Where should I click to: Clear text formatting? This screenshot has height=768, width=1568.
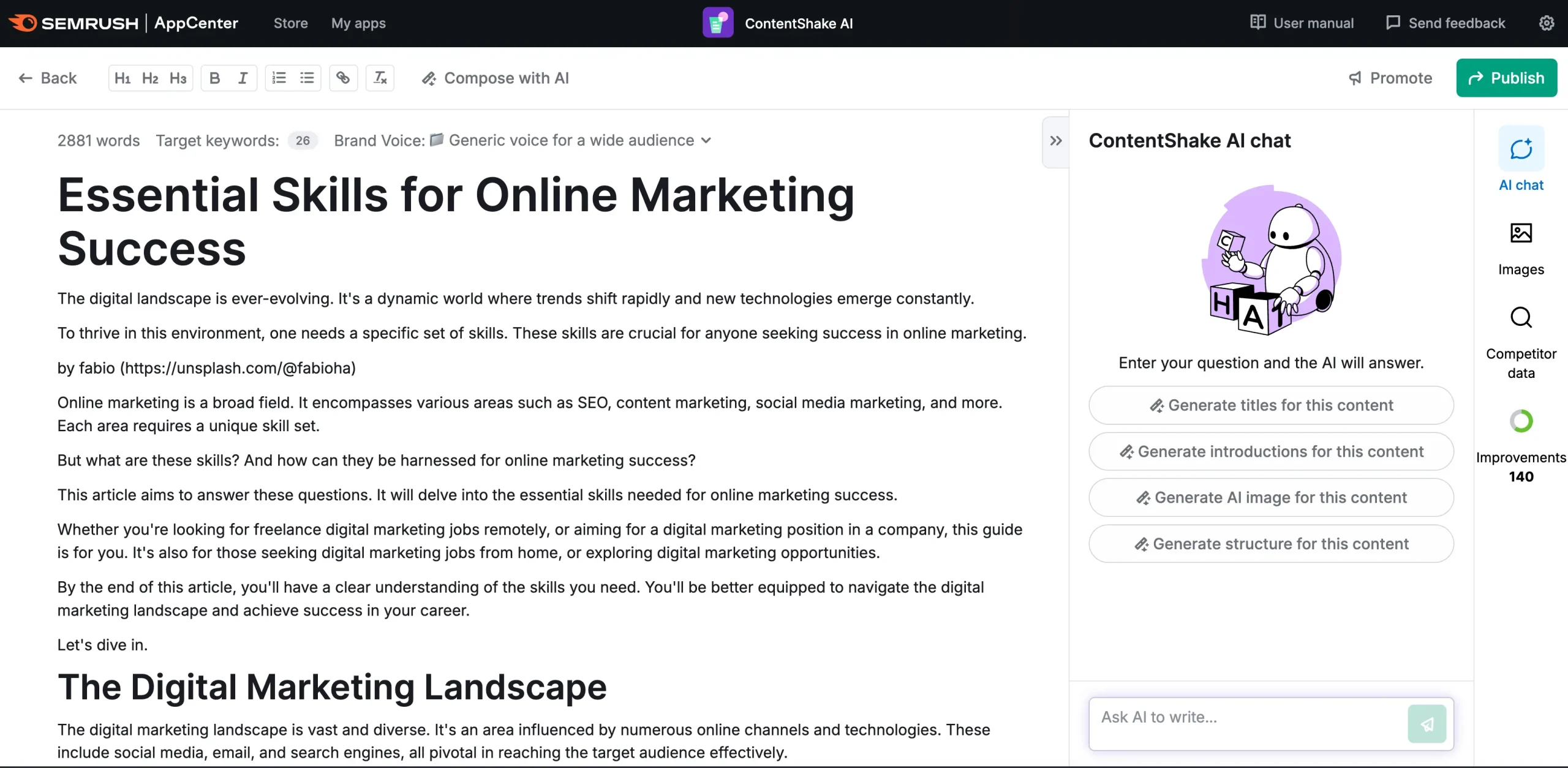point(380,78)
